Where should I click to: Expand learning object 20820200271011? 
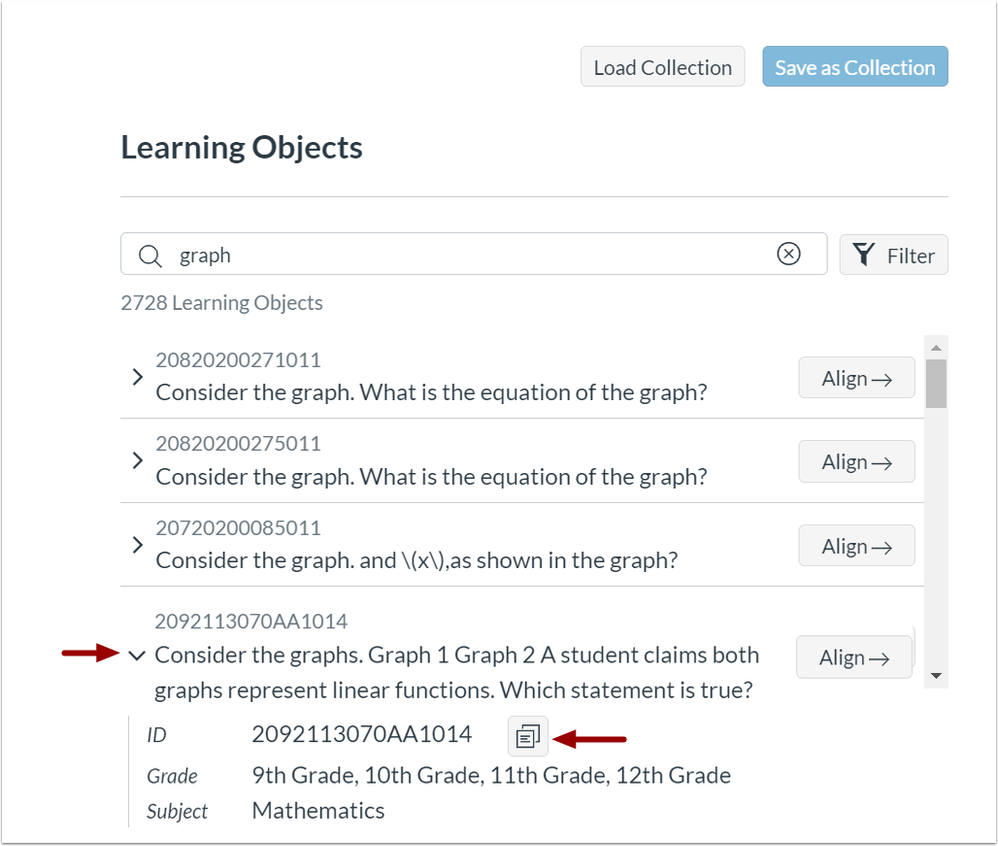pos(138,377)
